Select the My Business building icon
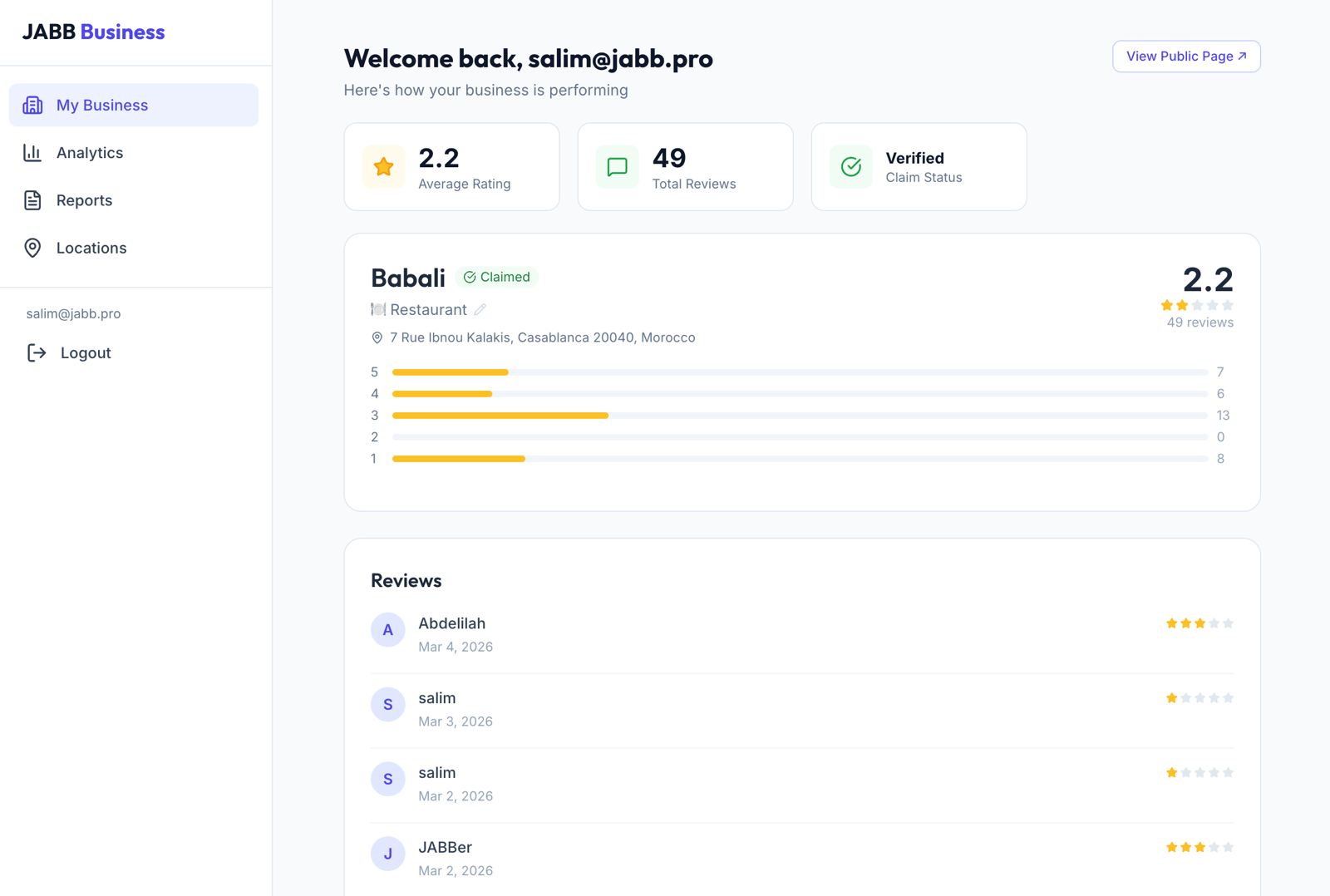The image size is (1330, 896). 32,105
